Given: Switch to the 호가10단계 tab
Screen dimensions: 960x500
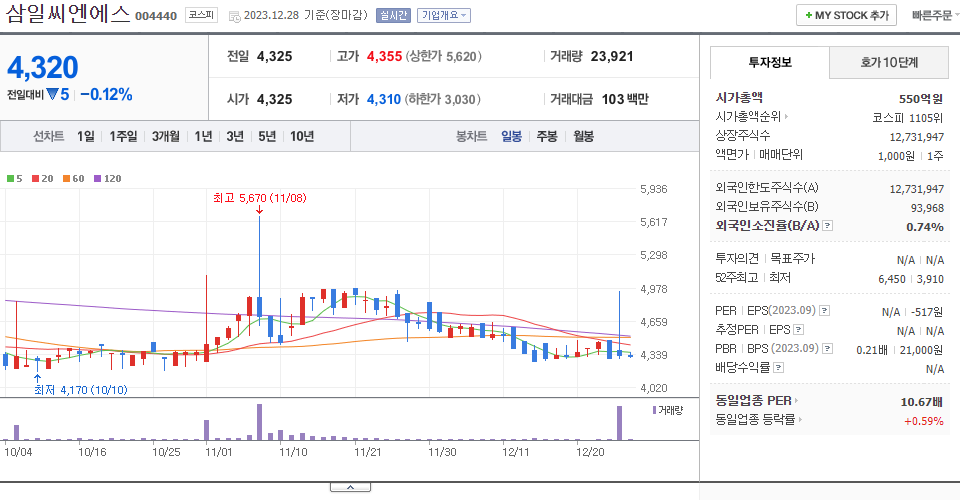Looking at the screenshot, I should coord(889,62).
